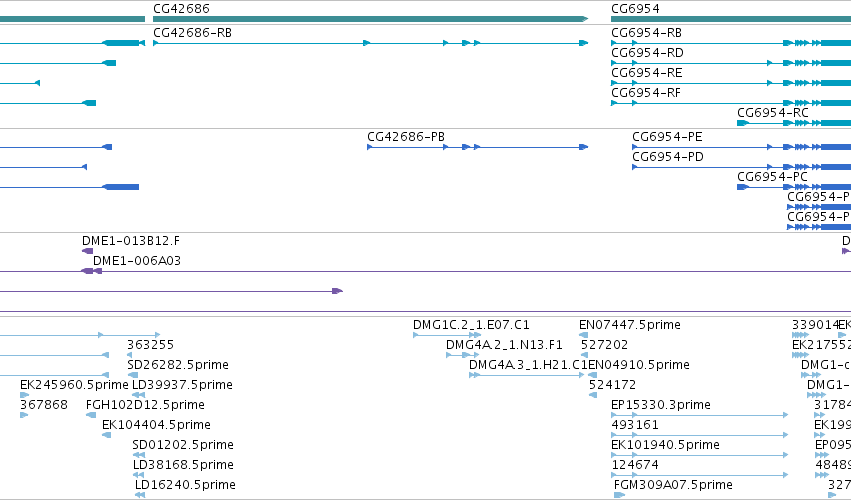Select the SD01202.5prime EST

coord(138,455)
